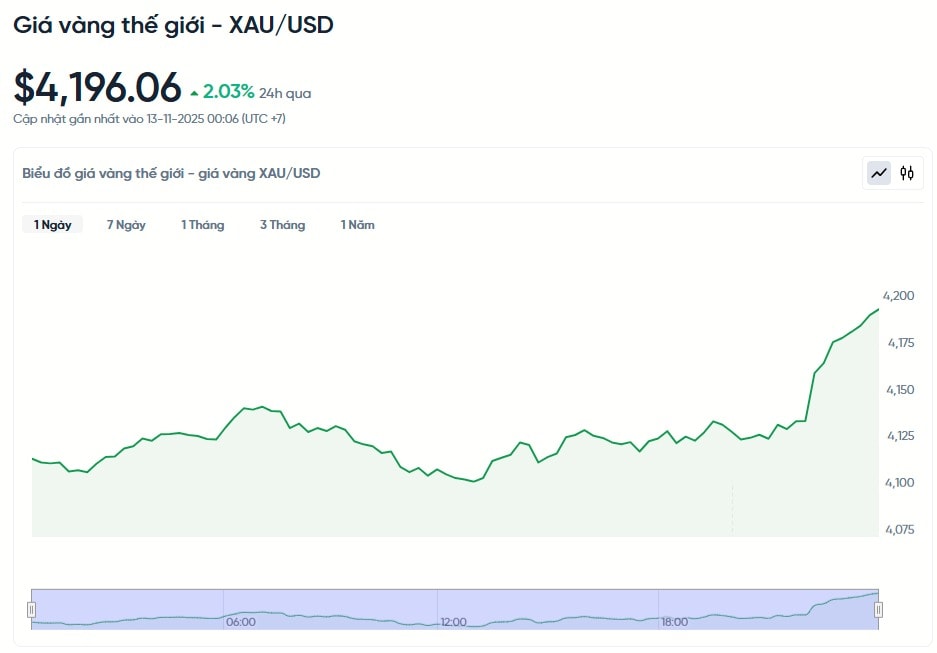Open the "1 Tháng" chart range

point(202,224)
